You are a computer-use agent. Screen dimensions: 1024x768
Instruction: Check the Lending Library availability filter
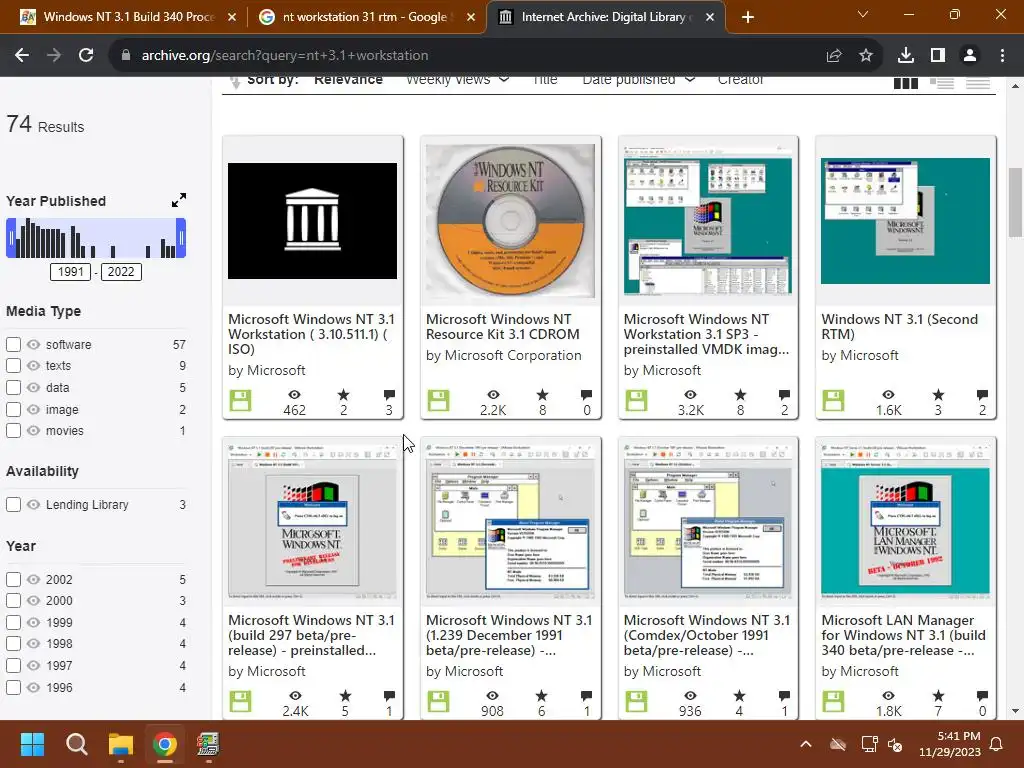pos(13,505)
